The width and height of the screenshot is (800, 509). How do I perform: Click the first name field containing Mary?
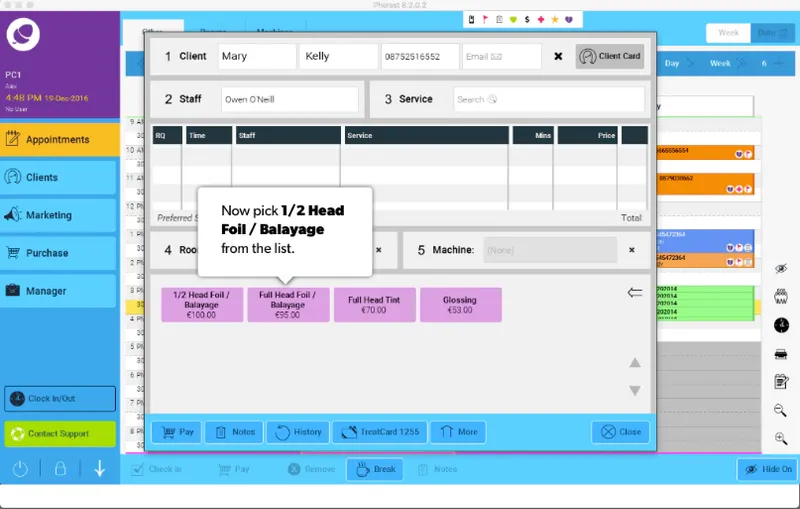[257, 56]
